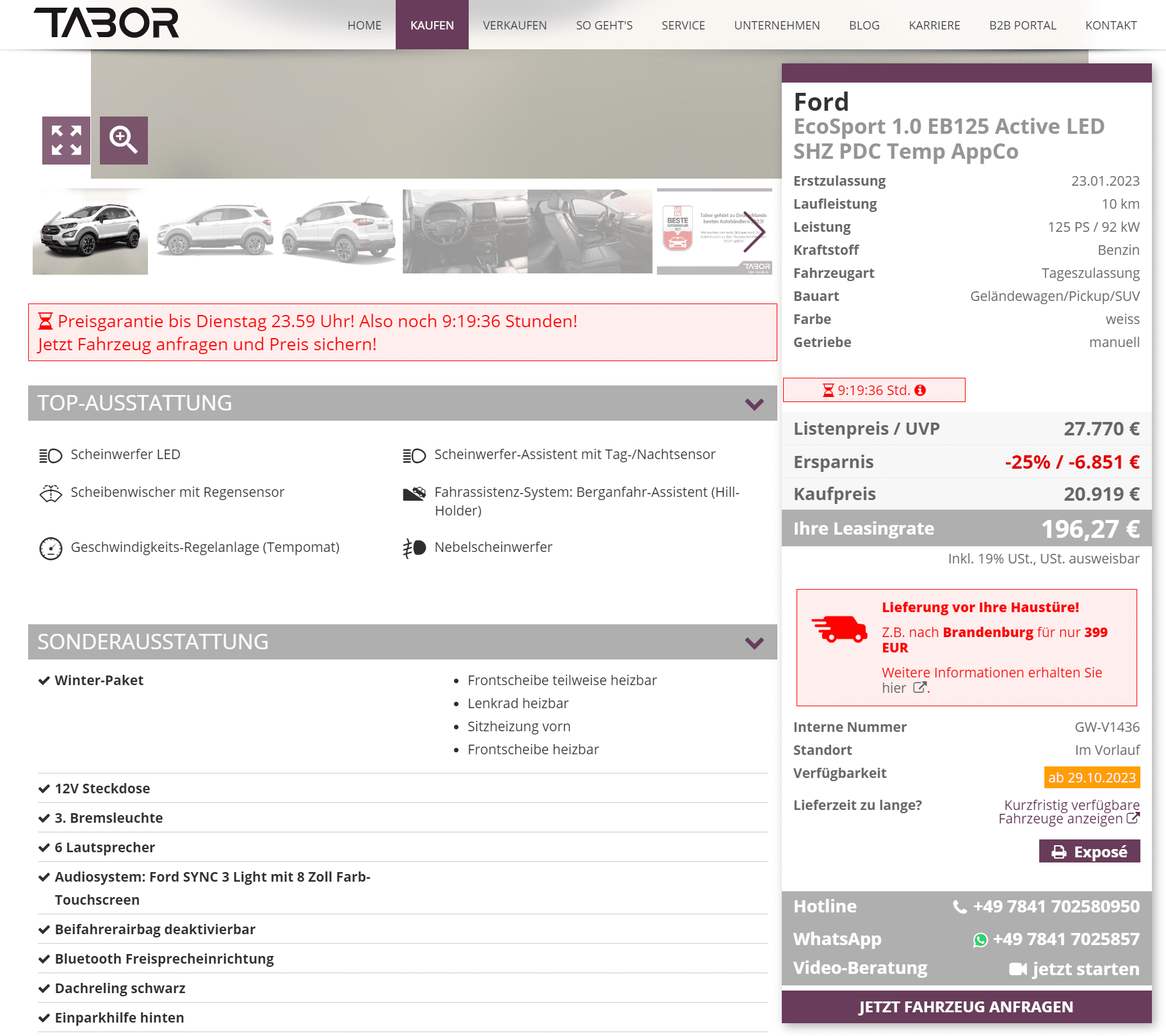The width and height of the screenshot is (1166, 1036).
Task: Click the magnifier zoom icon
Action: click(x=124, y=140)
